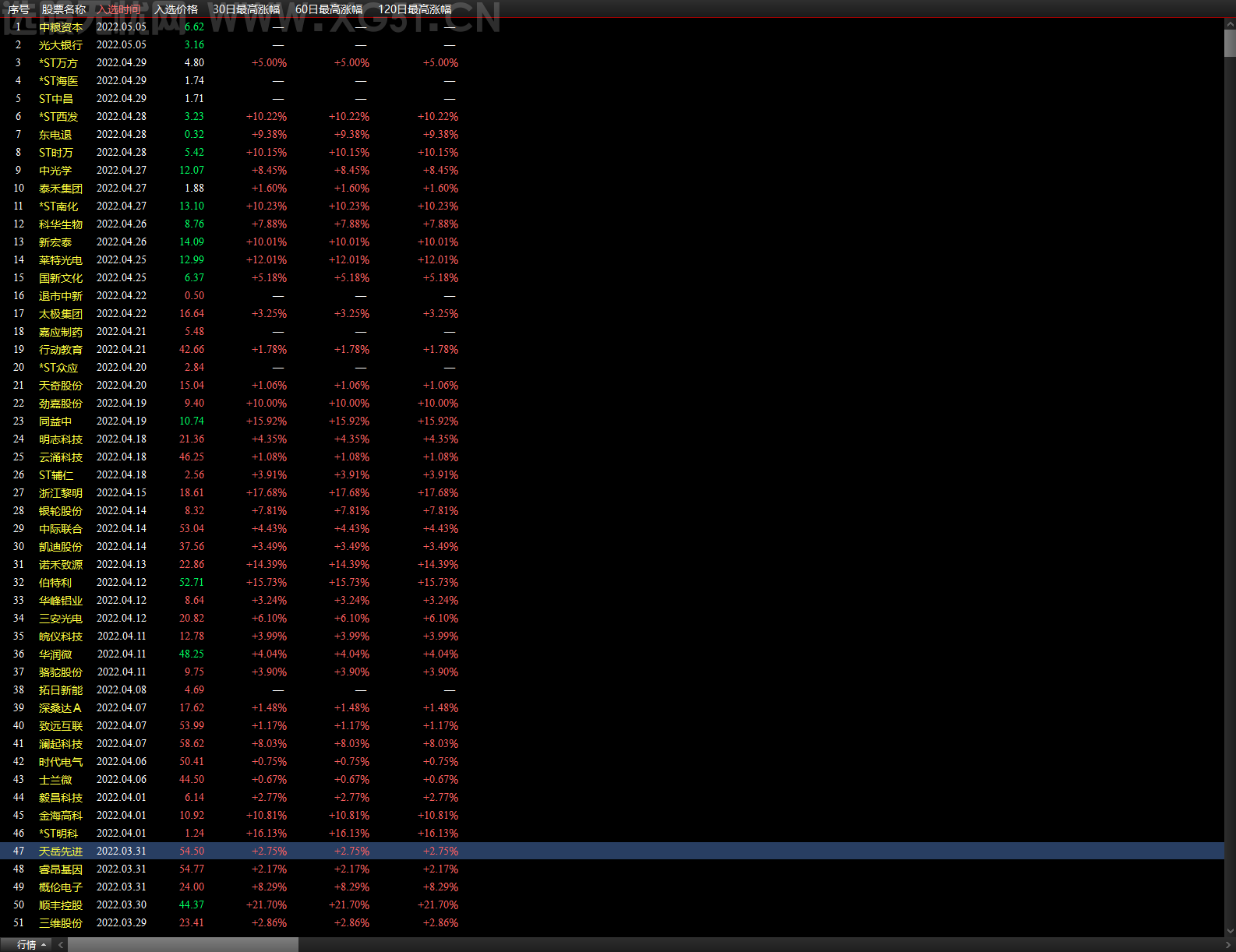This screenshot has width=1236, height=952.
Task: Click the 莱特光电 stock name
Action: click(x=61, y=260)
